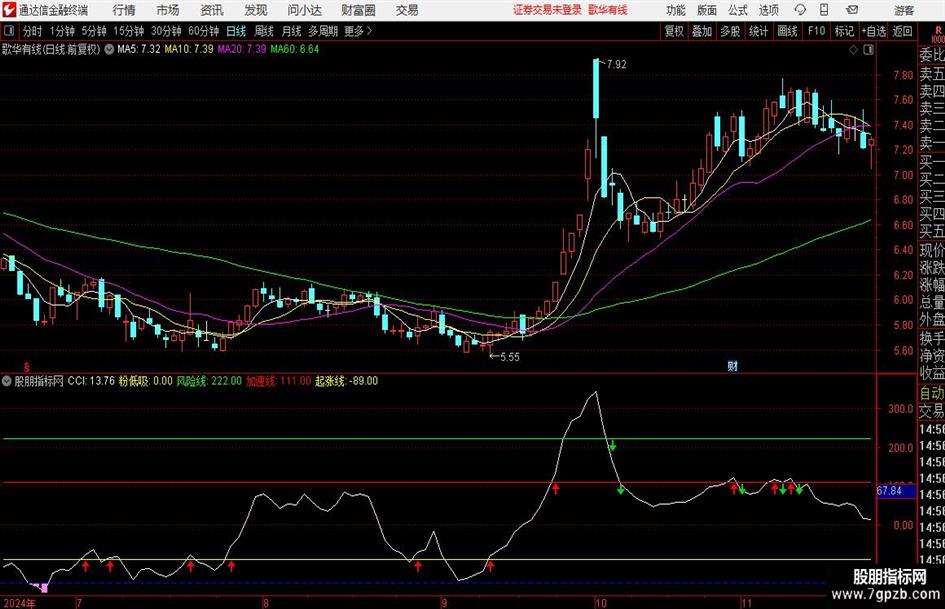Viewport: 945px width, 609px height.
Task: Open the 公式 menu
Action: click(x=738, y=10)
